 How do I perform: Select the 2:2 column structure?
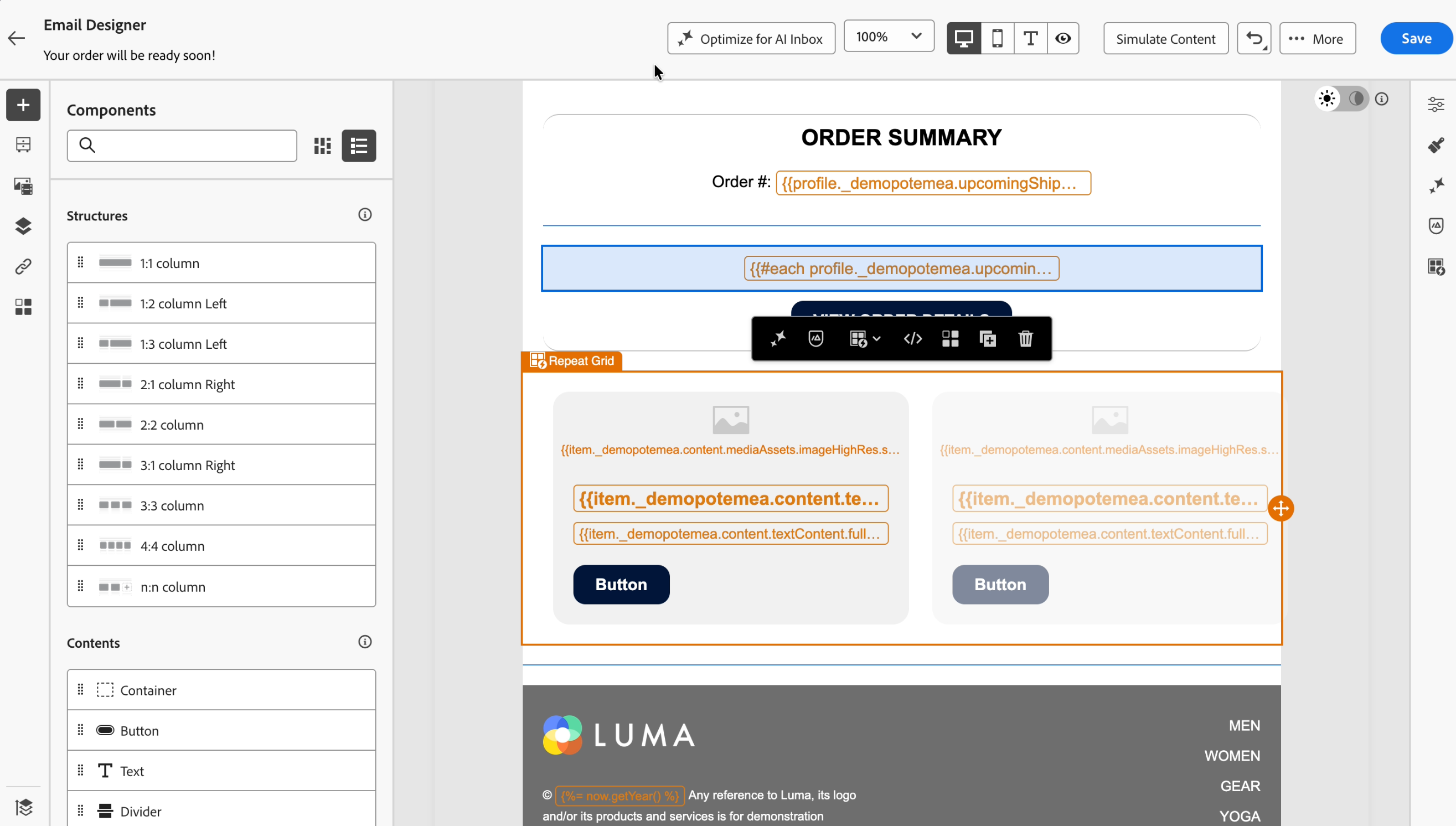(x=221, y=425)
